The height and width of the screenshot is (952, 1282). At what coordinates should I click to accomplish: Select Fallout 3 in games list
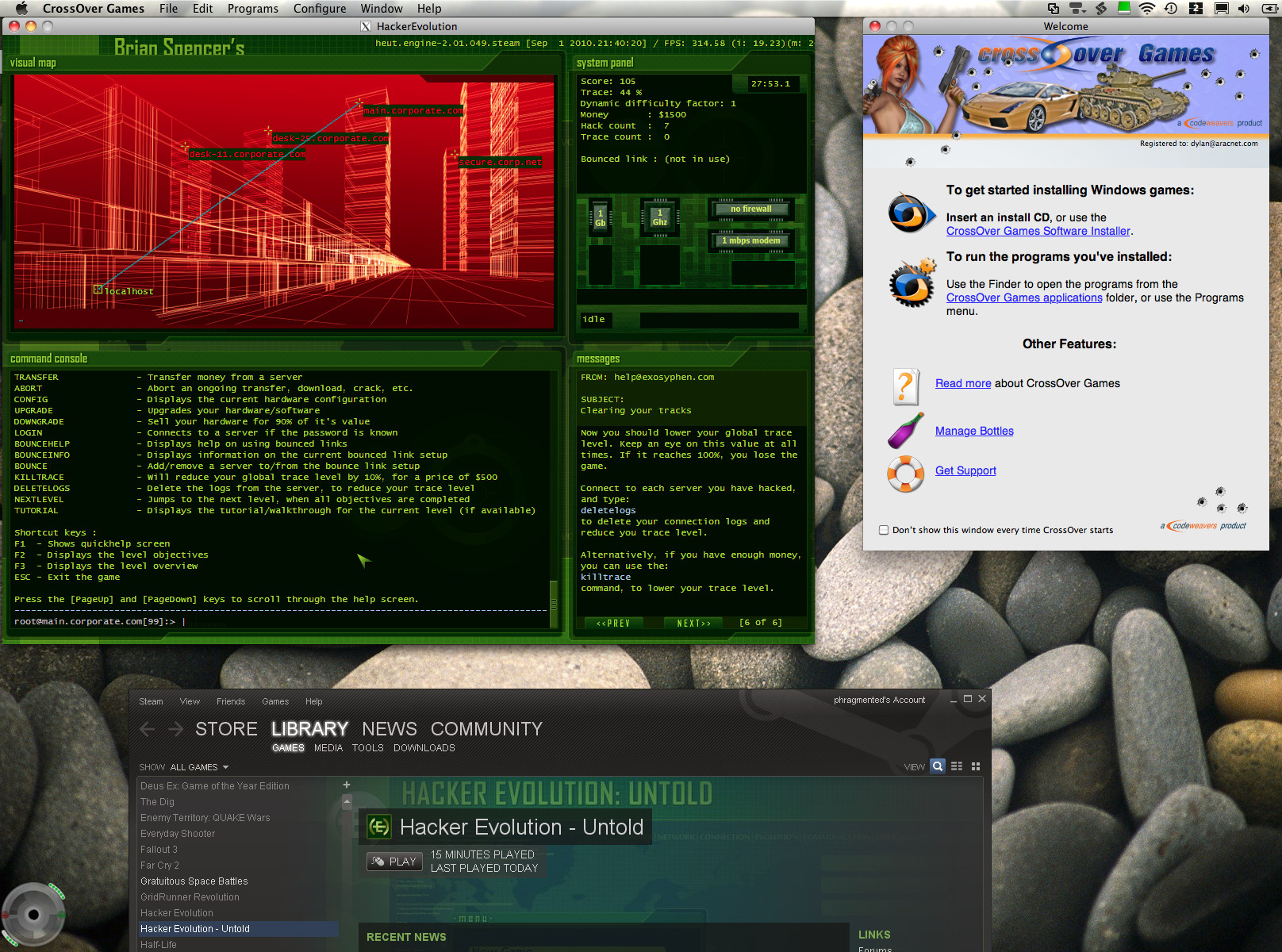[159, 850]
